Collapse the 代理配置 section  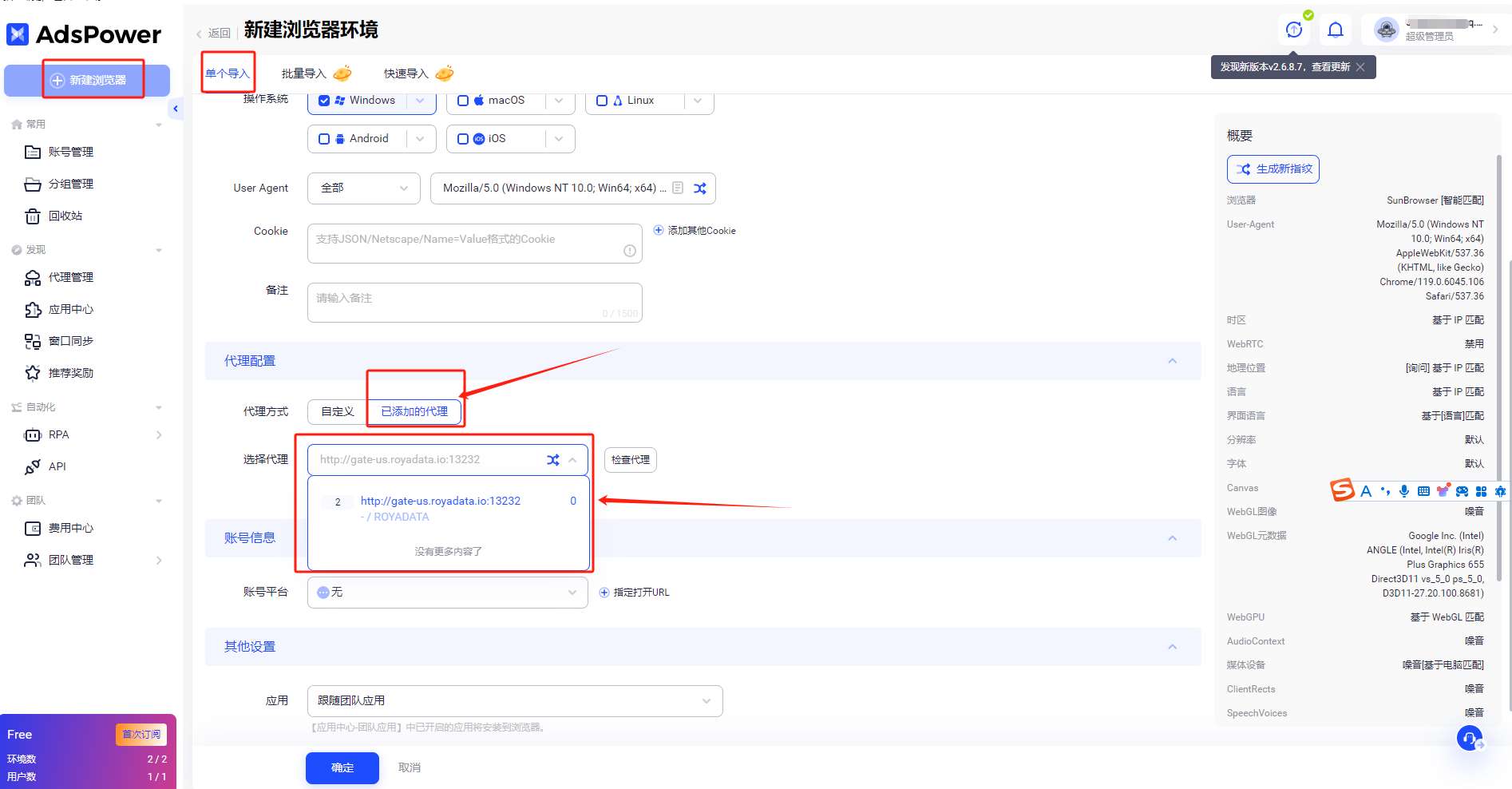click(1172, 361)
